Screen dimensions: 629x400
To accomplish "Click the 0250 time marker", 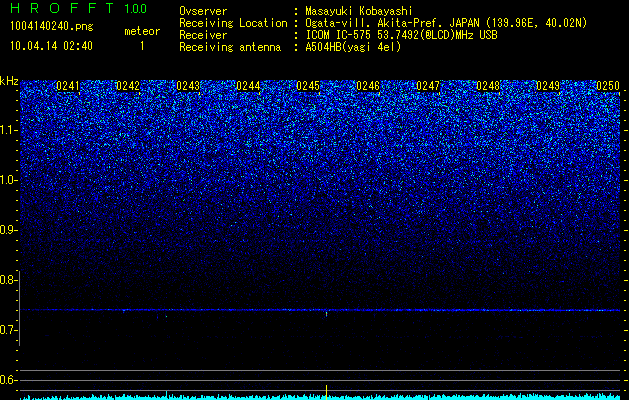I will tap(608, 86).
